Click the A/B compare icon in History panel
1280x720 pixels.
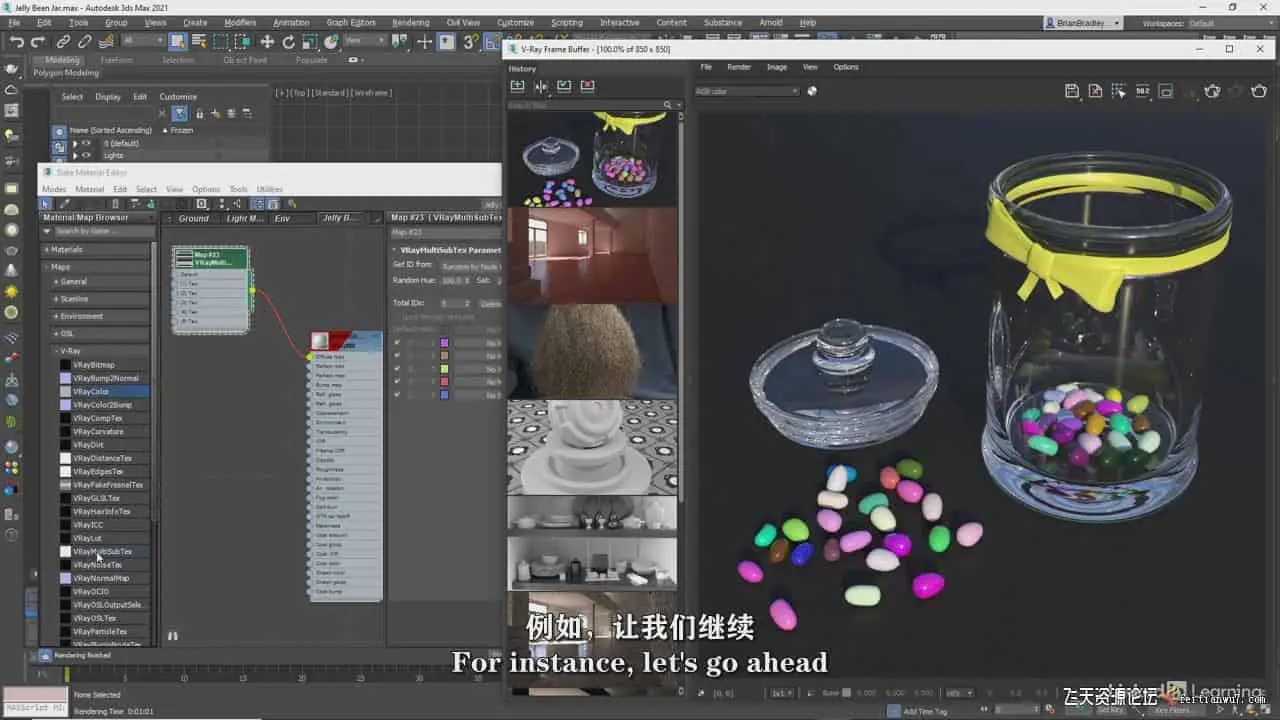coord(541,86)
